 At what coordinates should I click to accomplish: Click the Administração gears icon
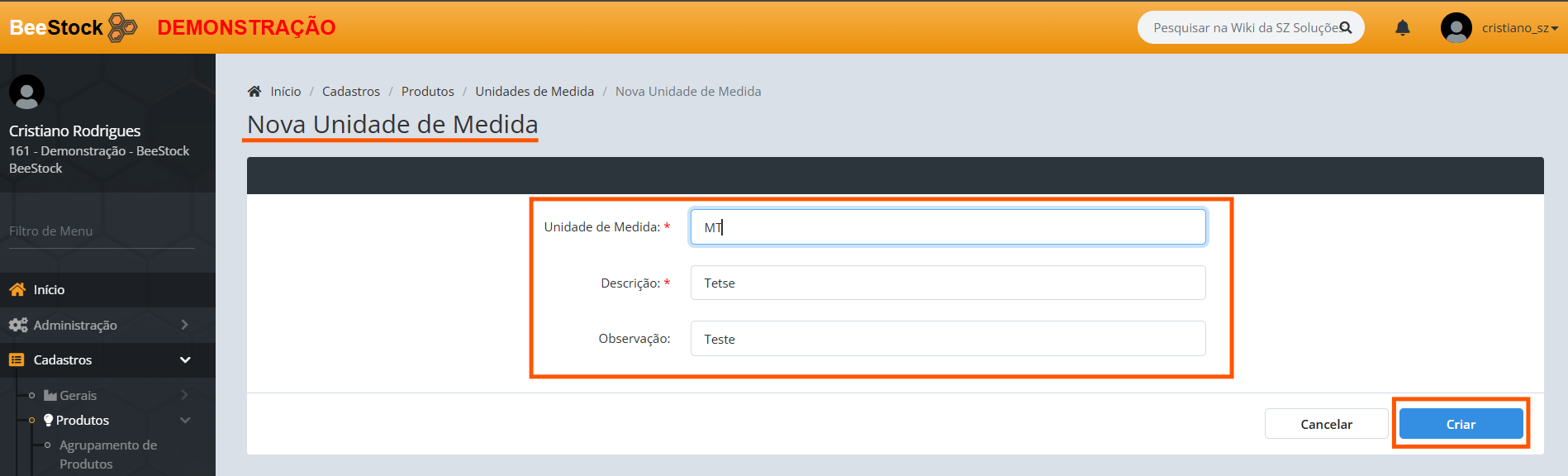coord(18,325)
